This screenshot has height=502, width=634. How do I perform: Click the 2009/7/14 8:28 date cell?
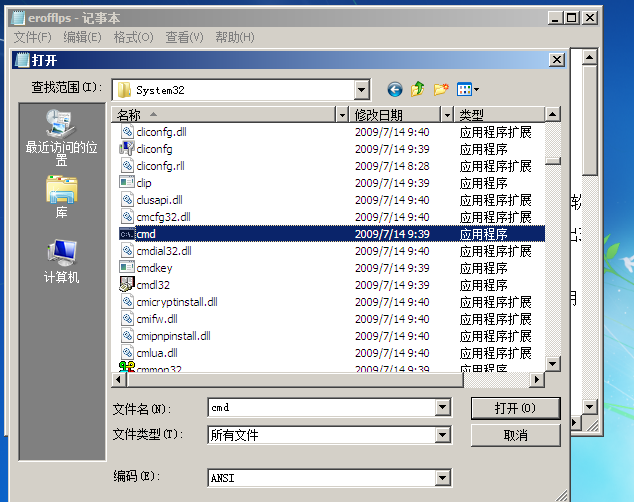coord(392,166)
